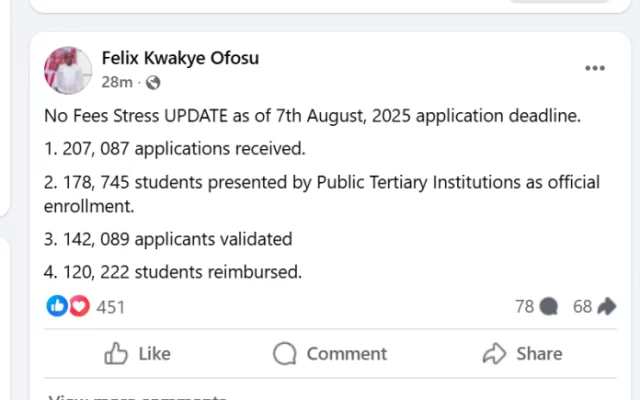
Task: Click the comment bubble icon beside 78
Action: [547, 307]
